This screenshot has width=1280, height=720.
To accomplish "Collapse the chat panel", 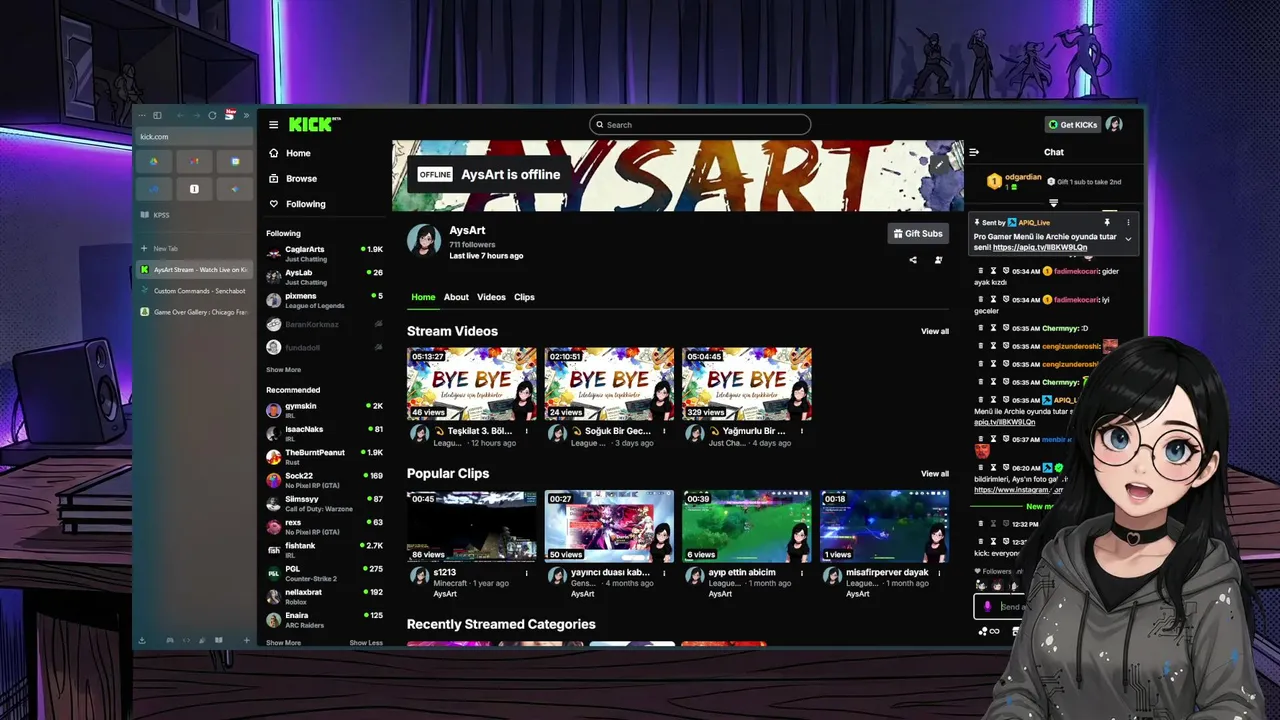I will click(974, 152).
